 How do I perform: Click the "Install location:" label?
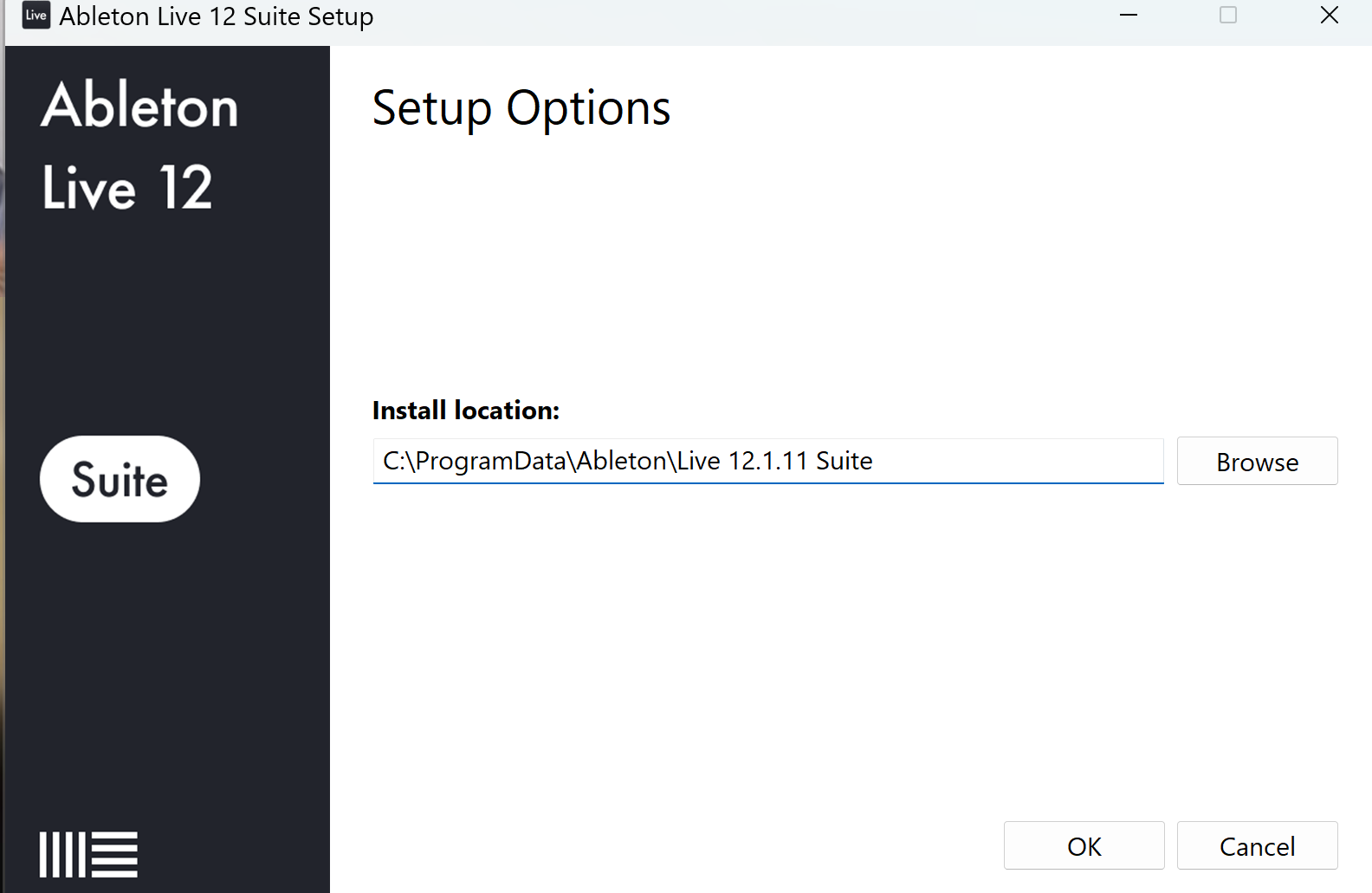(x=466, y=411)
